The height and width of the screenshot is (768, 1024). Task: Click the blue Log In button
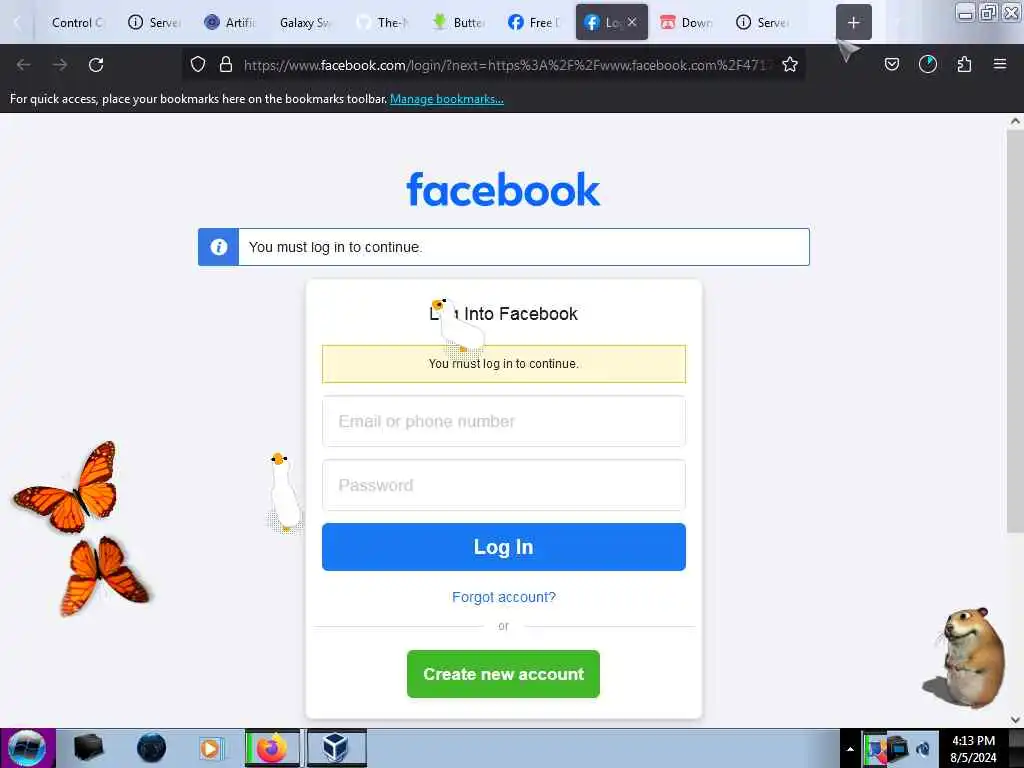pos(504,547)
